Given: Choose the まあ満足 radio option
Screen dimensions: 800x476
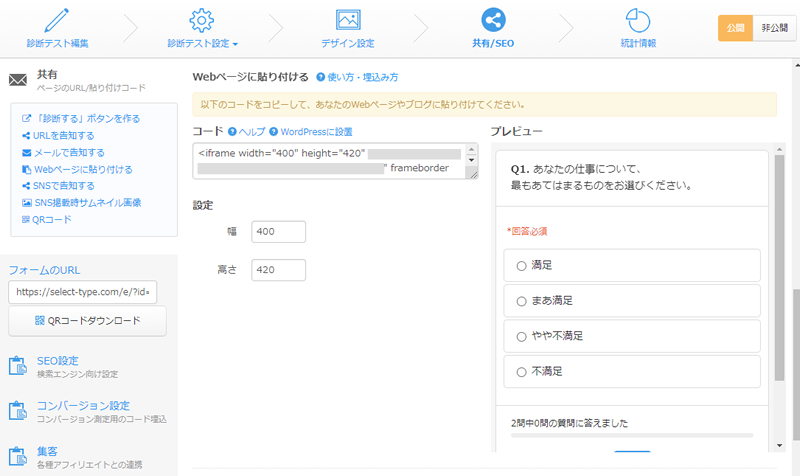Looking at the screenshot, I should point(521,301).
